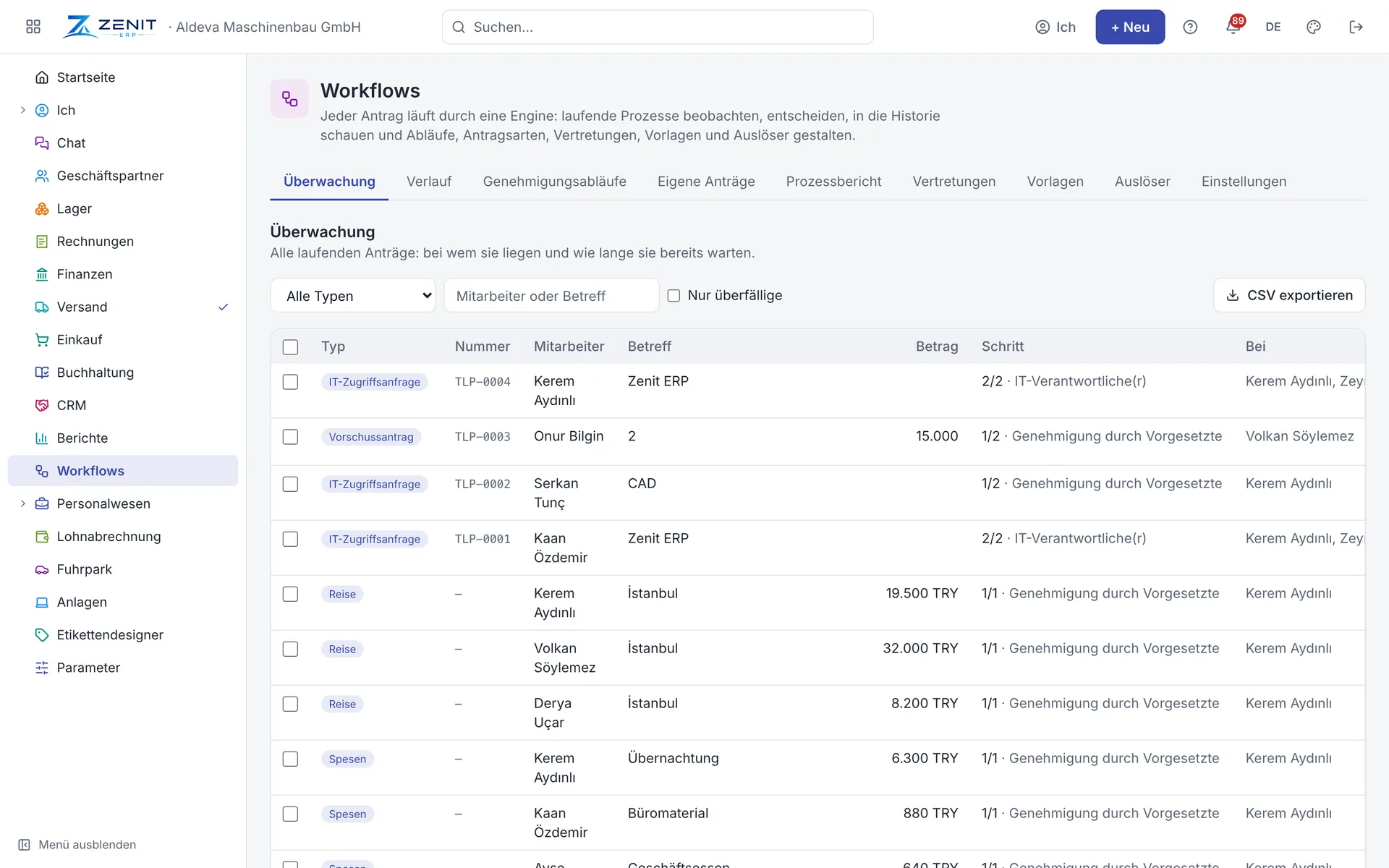
Task: Switch to the Genehmigungsabläufe tab
Action: click(x=555, y=182)
